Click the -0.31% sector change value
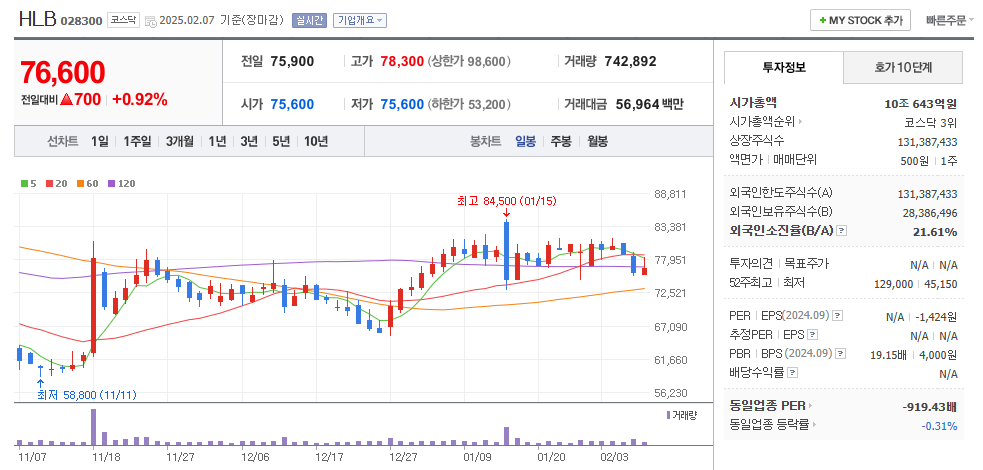Screen dimensions: 983x470 [939, 426]
